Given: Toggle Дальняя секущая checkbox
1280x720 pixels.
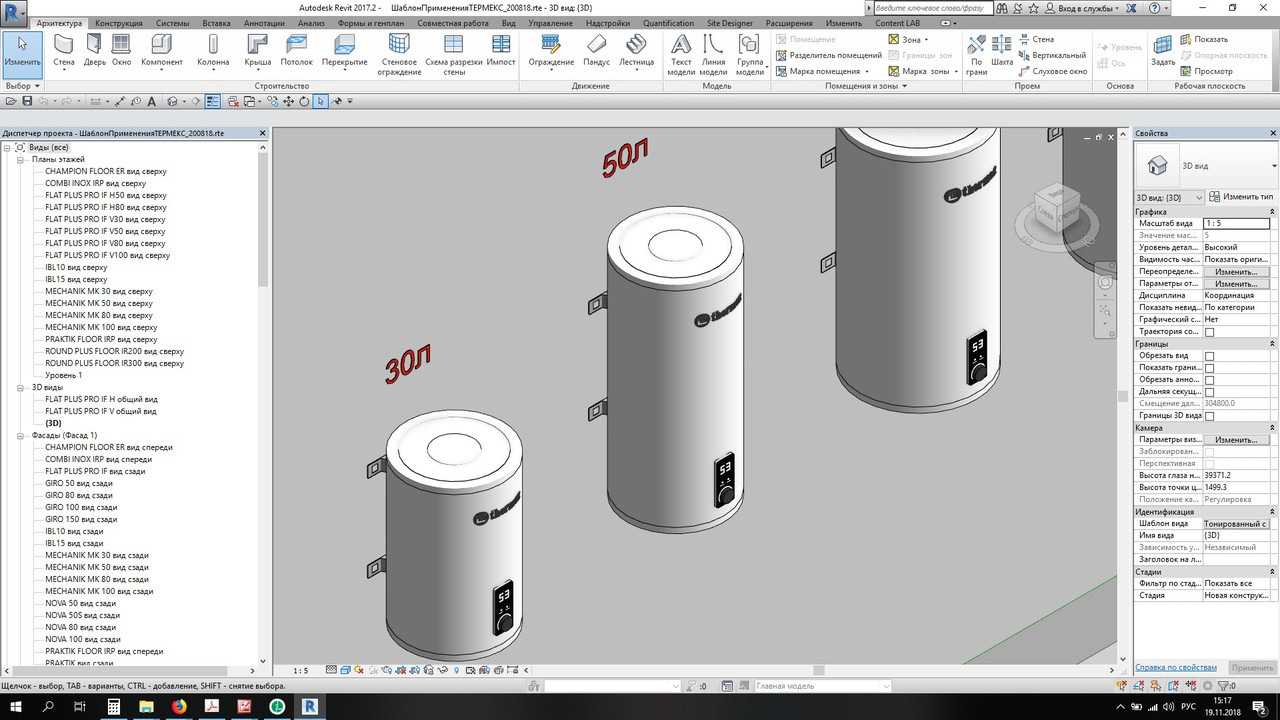Looking at the screenshot, I should point(1209,392).
